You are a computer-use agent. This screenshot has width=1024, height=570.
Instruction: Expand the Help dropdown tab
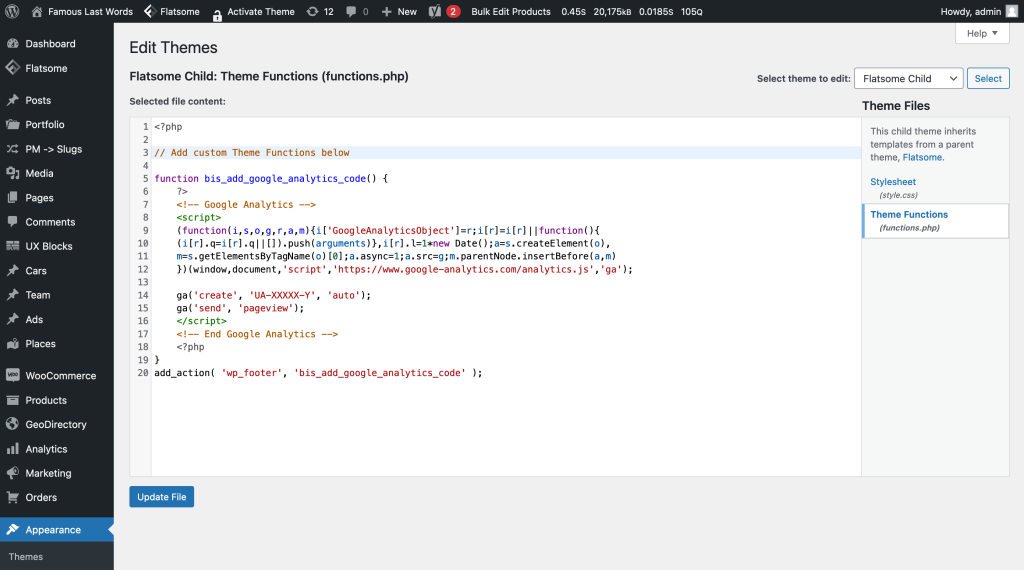[982, 33]
